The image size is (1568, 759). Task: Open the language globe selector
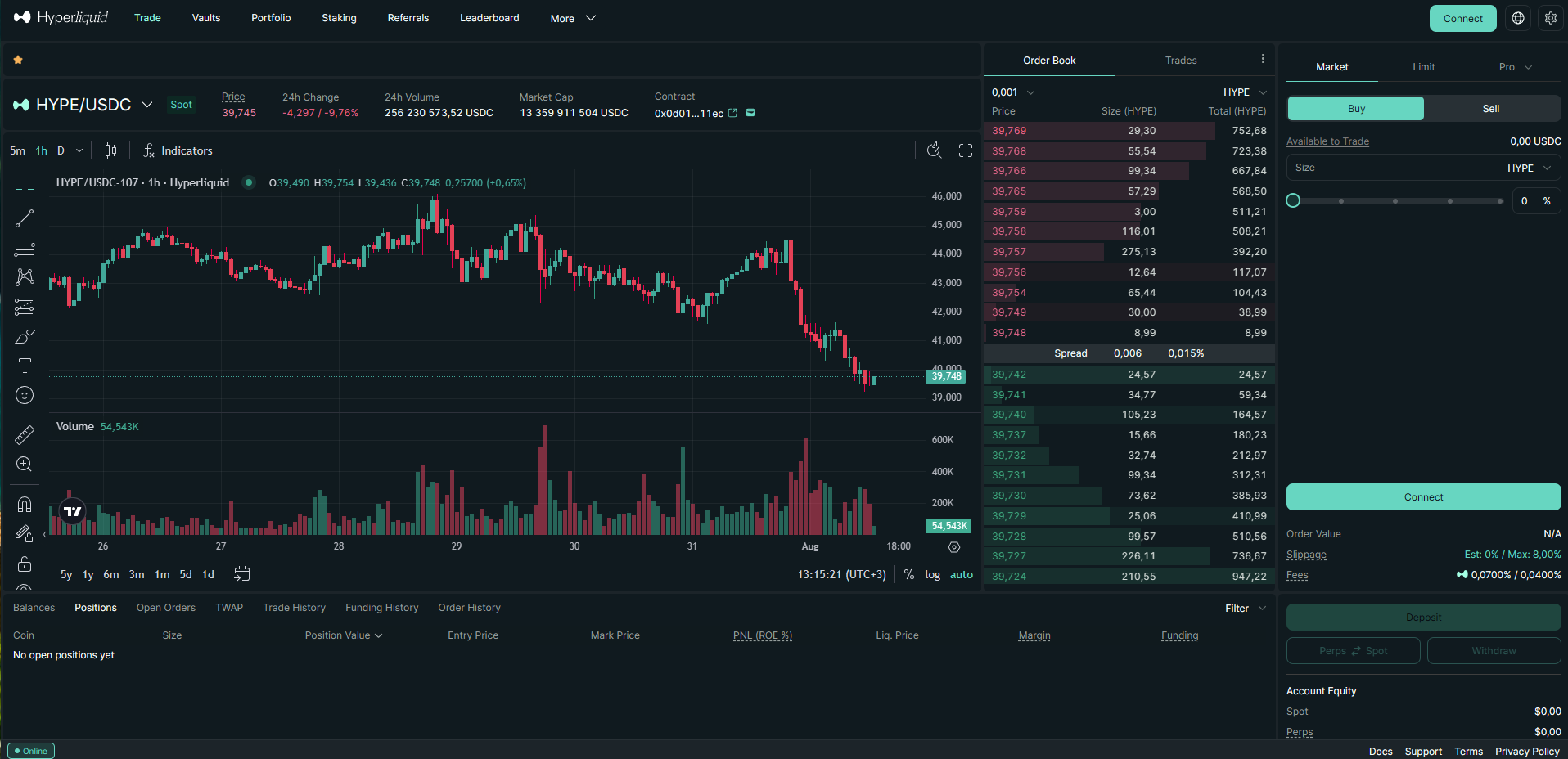[1518, 18]
